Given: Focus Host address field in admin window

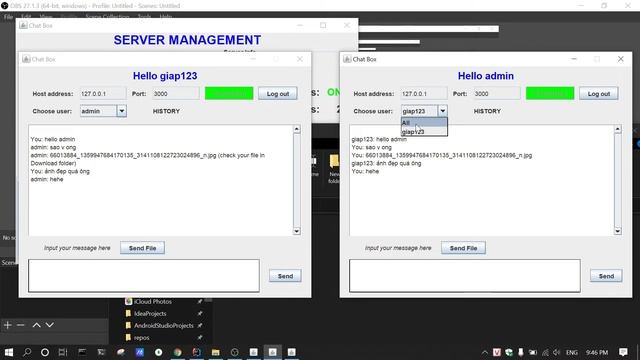Looking at the screenshot, I should click(x=424, y=93).
